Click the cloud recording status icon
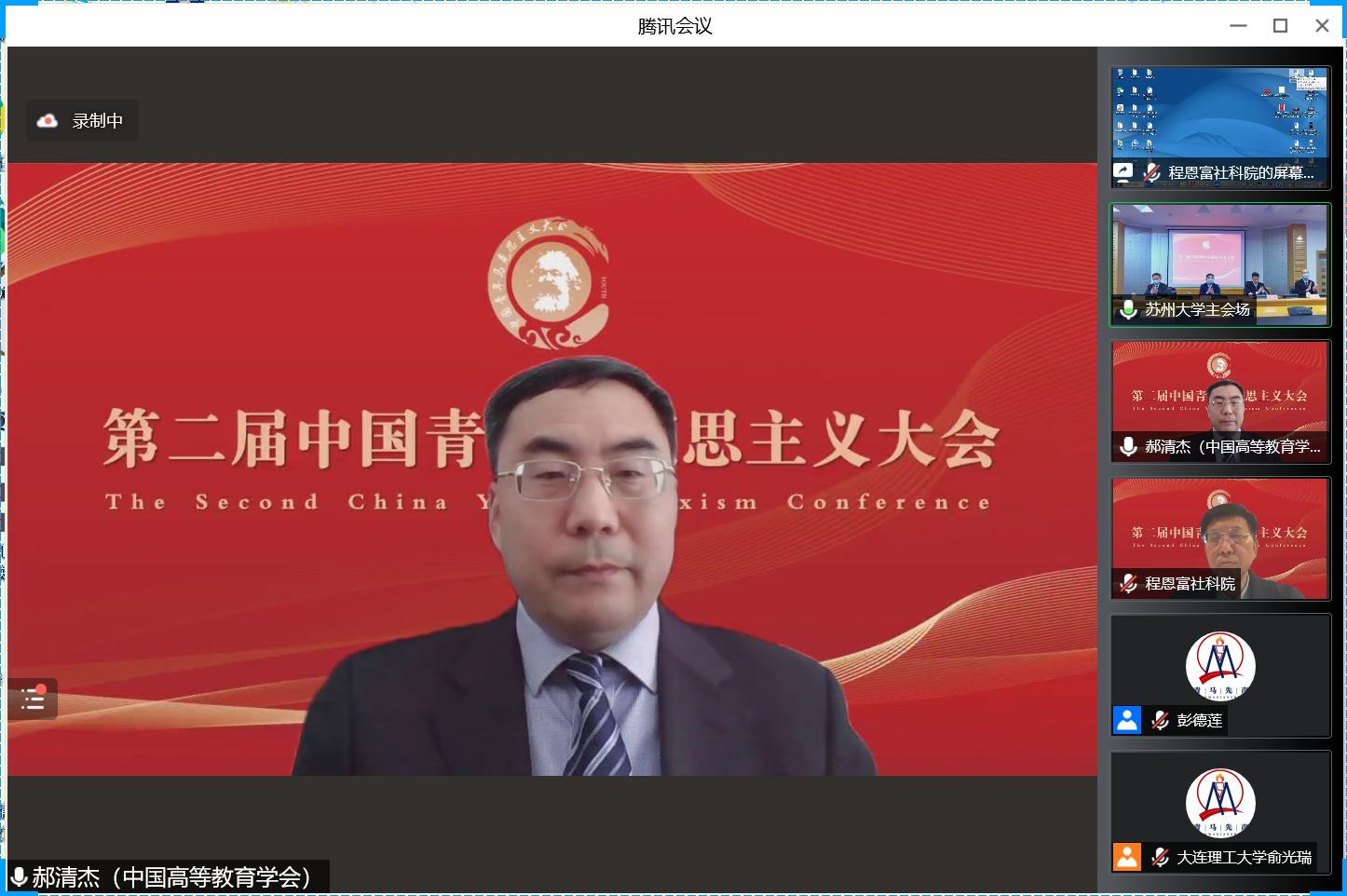This screenshot has width=1347, height=896. point(48,121)
